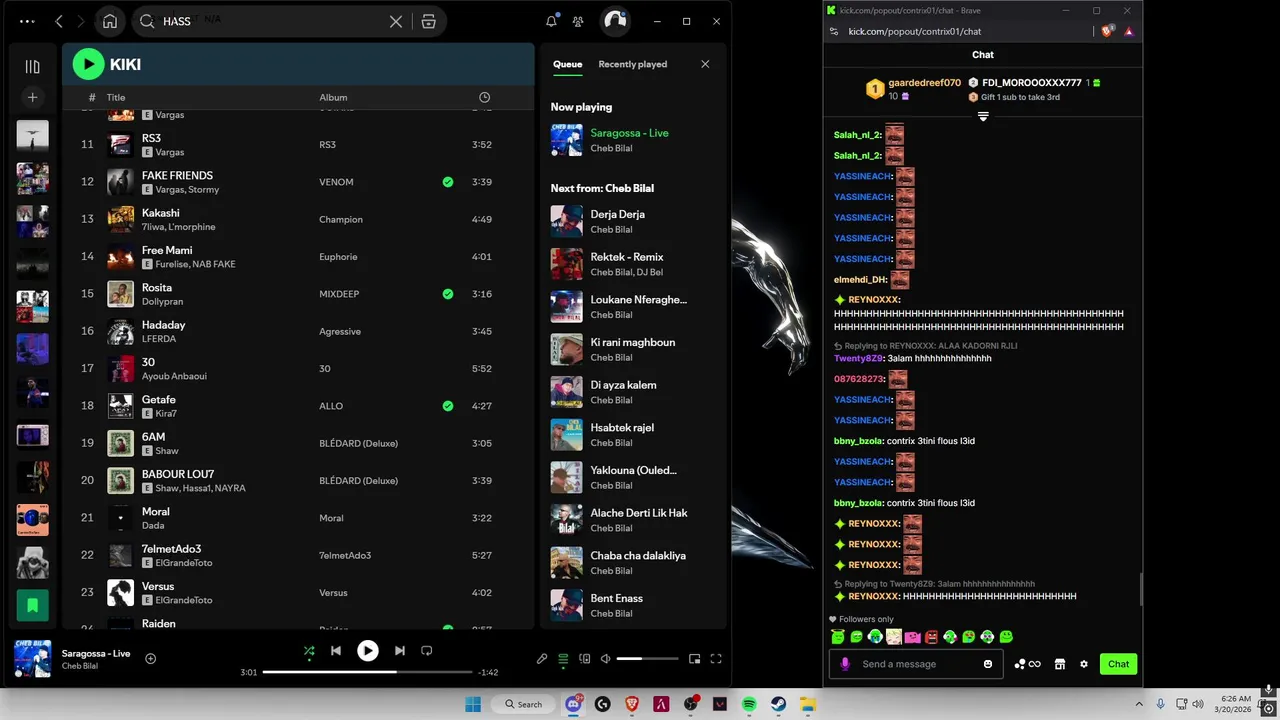This screenshot has height=720, width=1280.
Task: Click the Play button in the bottom player bar
Action: click(368, 651)
